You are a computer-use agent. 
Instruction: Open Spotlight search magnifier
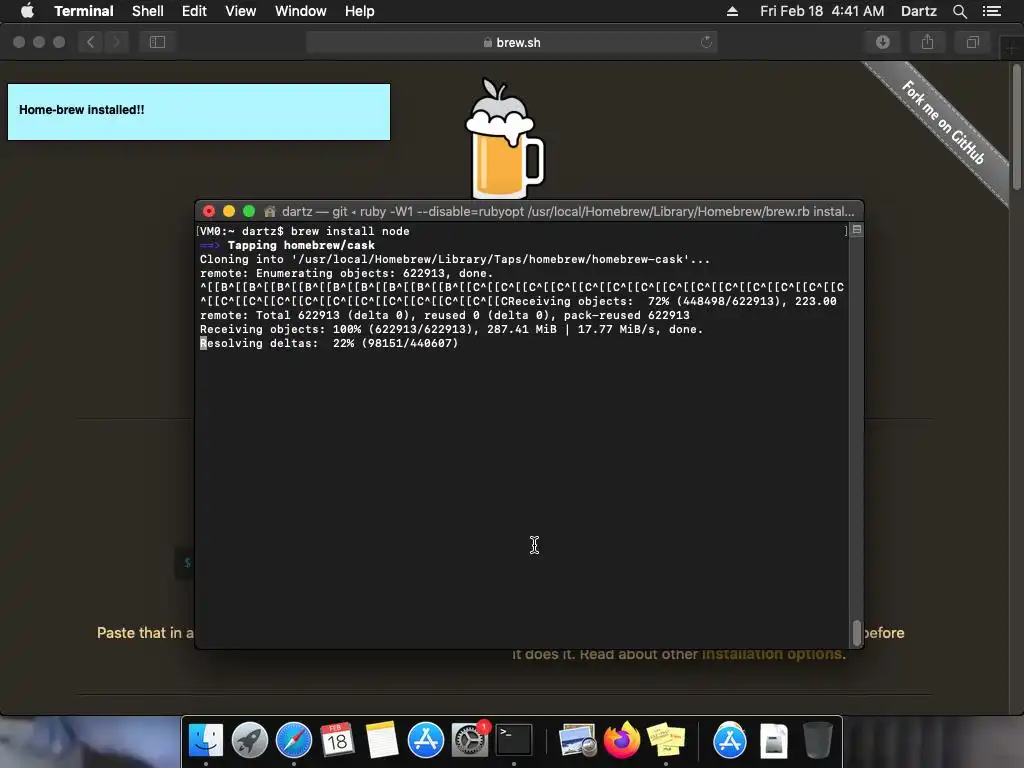(959, 11)
